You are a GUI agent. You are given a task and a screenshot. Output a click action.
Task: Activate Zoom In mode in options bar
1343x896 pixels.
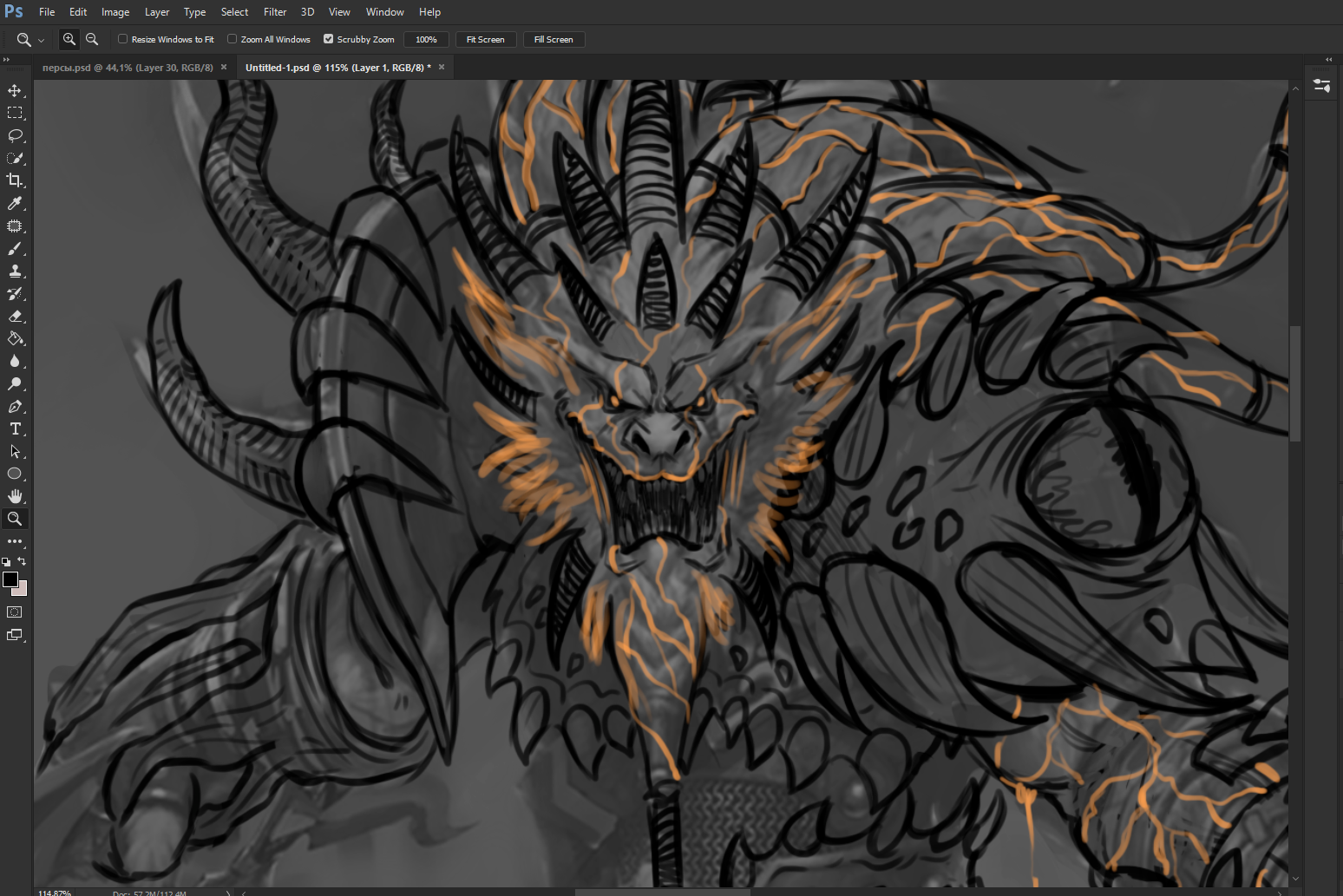point(69,39)
